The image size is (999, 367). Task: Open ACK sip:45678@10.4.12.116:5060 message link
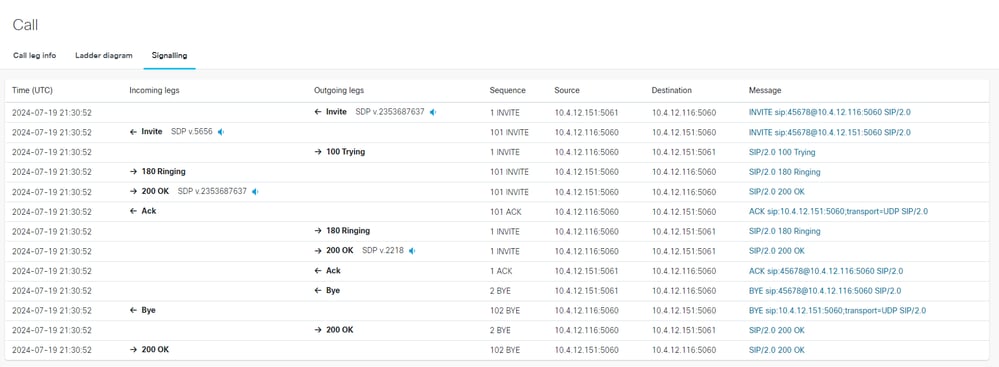826,271
